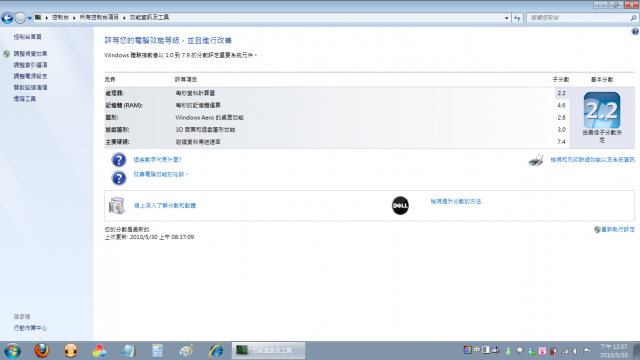This screenshot has height=360, width=640.
Task: Open the 檢視提升分數的方法 link
Action: (x=456, y=202)
